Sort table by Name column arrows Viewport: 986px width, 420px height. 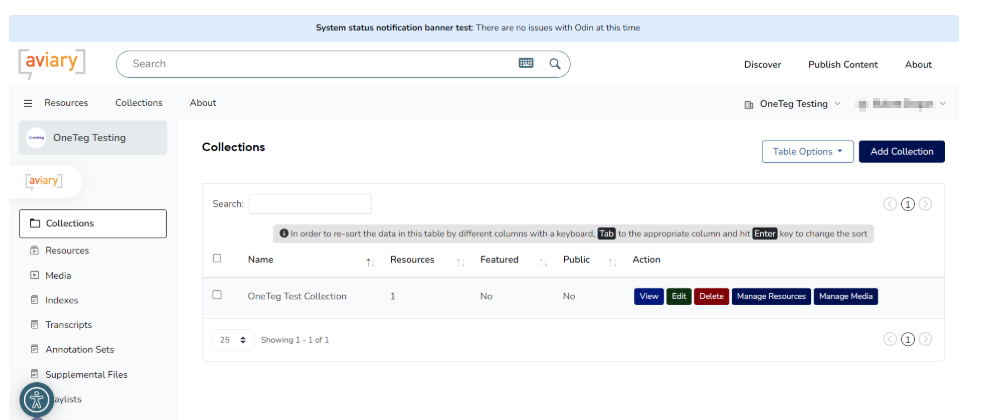pyautogui.click(x=370, y=261)
